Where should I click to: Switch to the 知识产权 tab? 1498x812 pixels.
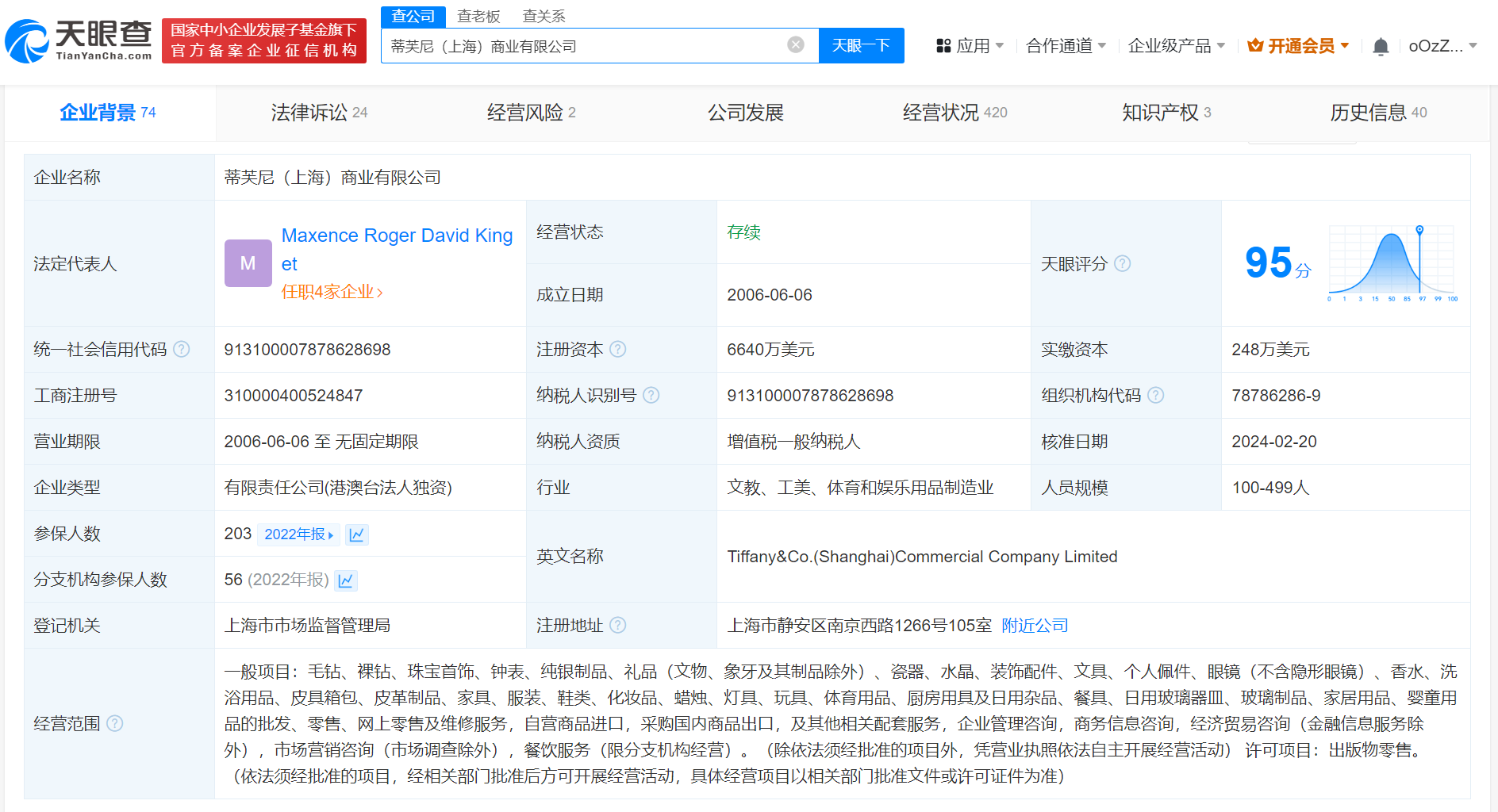pos(1166,113)
